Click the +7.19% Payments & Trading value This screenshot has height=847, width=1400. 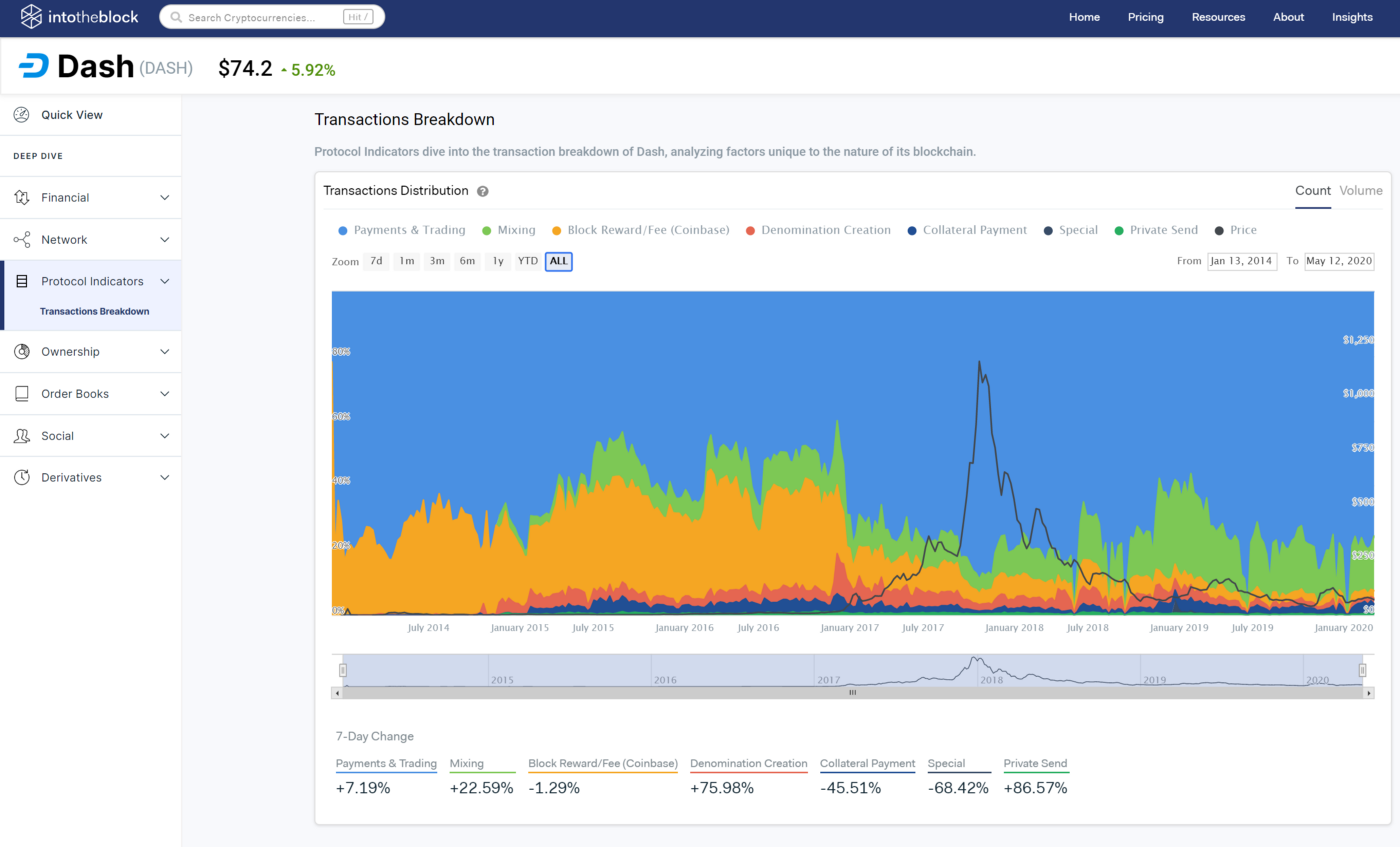coord(363,788)
